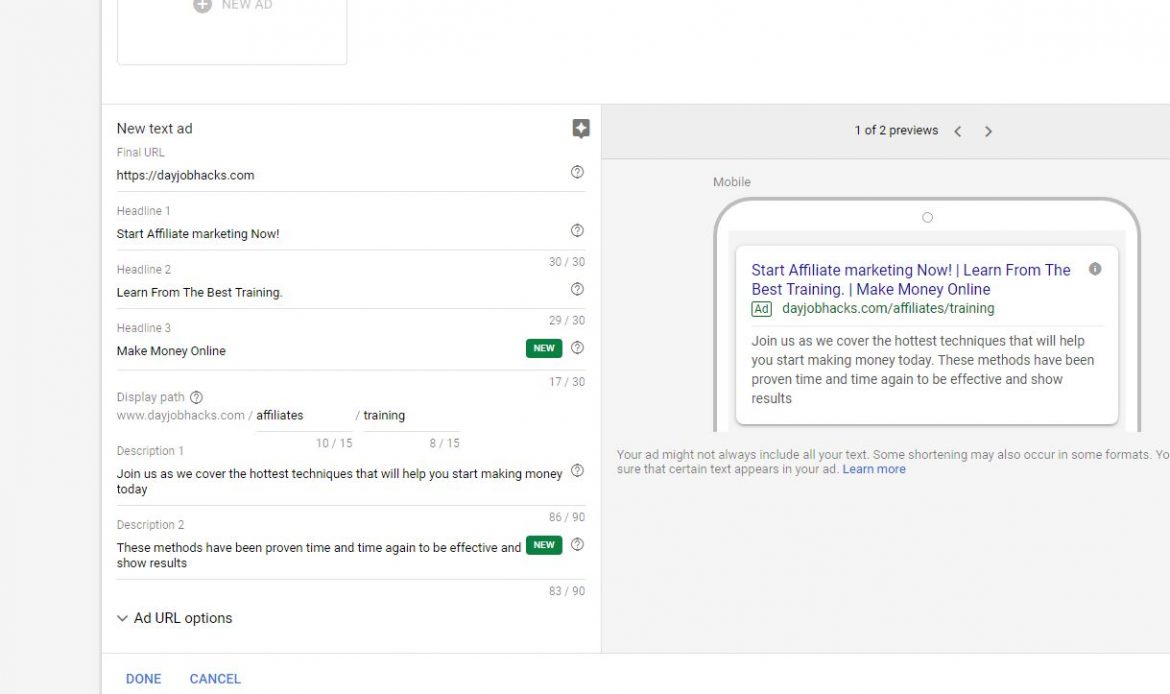Click the '86 / 90' character counter
The width and height of the screenshot is (1170, 694).
tap(566, 517)
